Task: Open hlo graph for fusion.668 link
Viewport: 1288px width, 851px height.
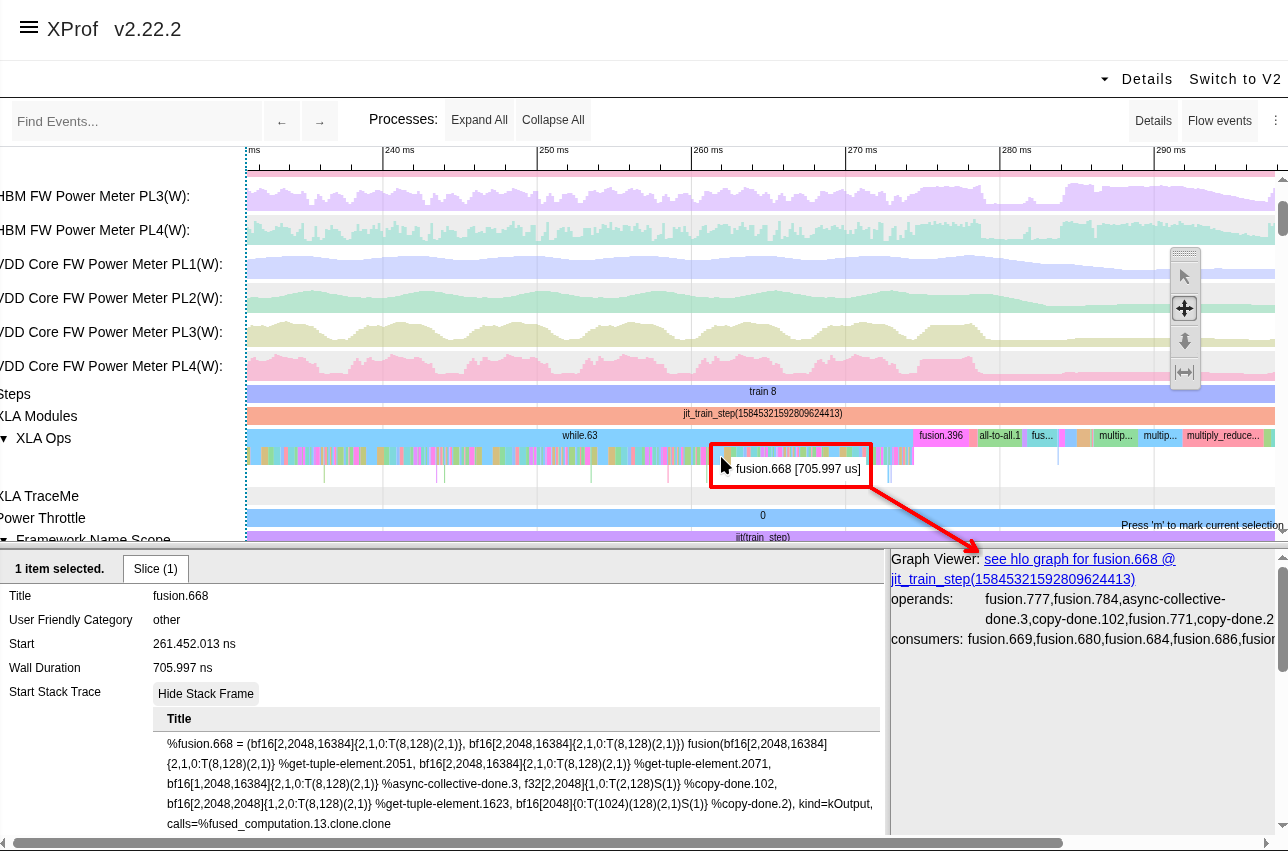Action: click(1033, 569)
